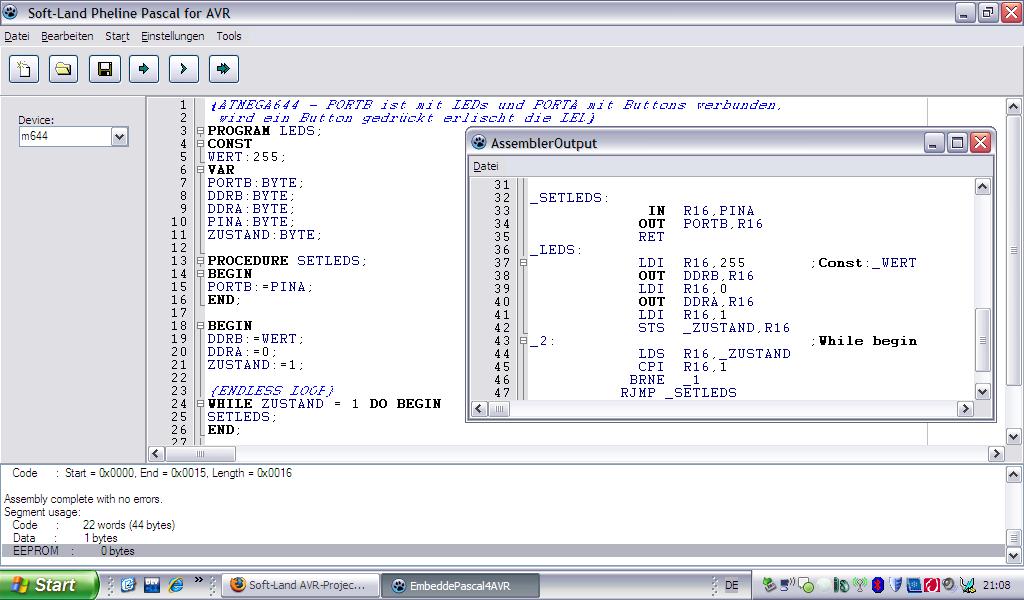Click AssemblerOutput scroll right arrow

coord(965,409)
